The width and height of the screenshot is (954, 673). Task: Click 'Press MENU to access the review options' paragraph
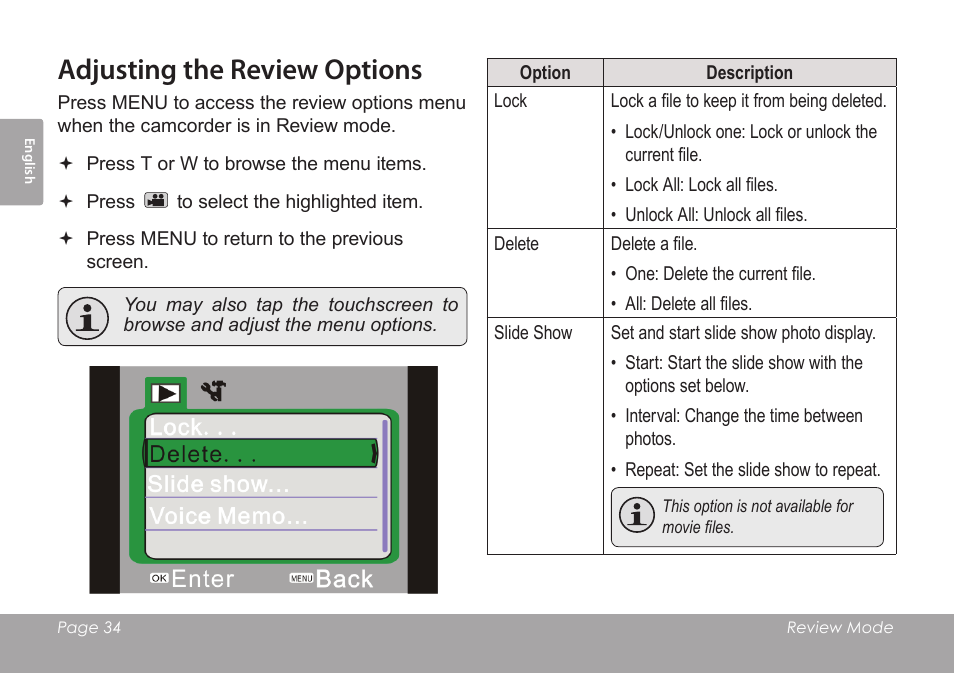pyautogui.click(x=262, y=114)
